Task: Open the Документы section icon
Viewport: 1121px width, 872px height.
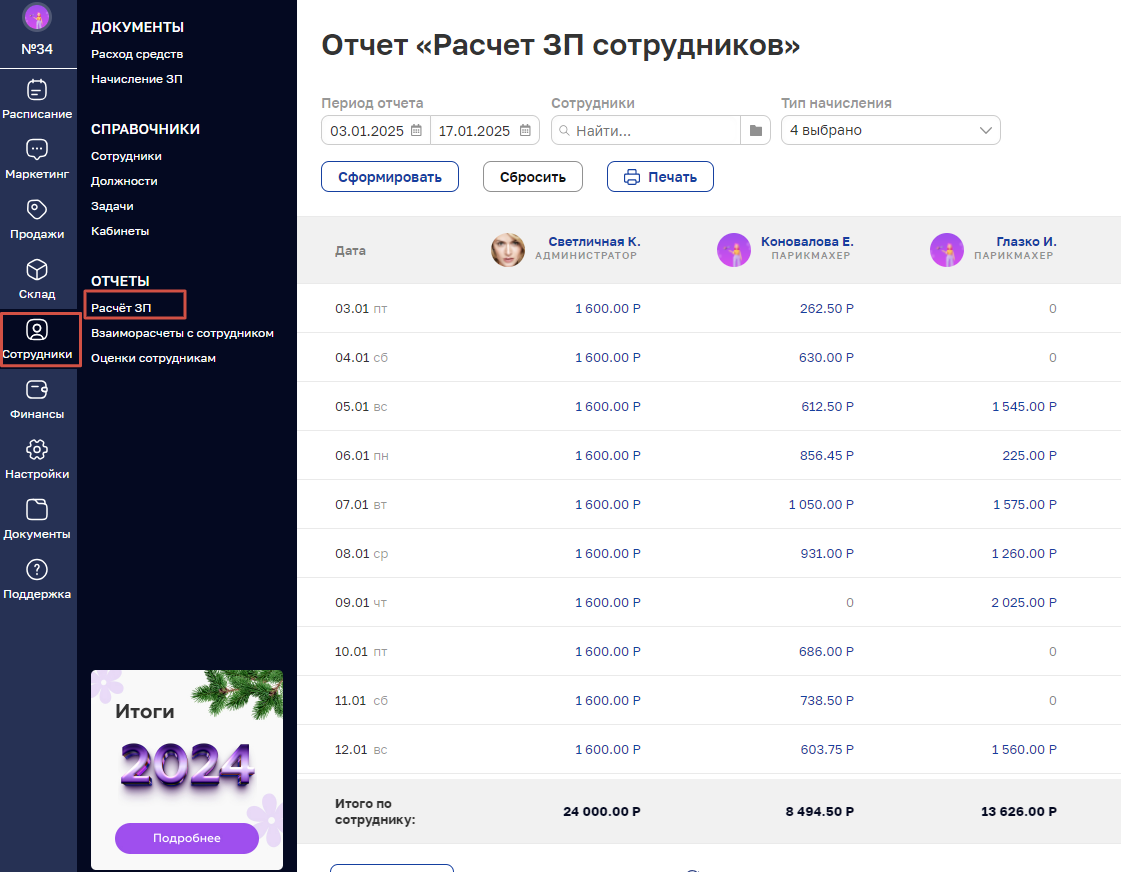Action: coord(37,510)
